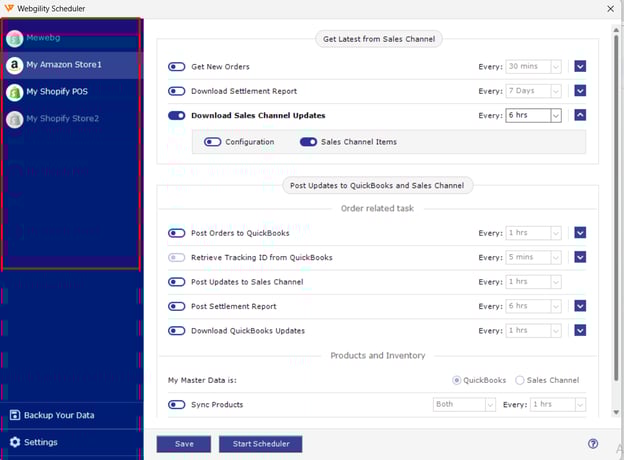Click the scrollbar down arrow
The height and width of the screenshot is (460, 624).
pos(616,412)
